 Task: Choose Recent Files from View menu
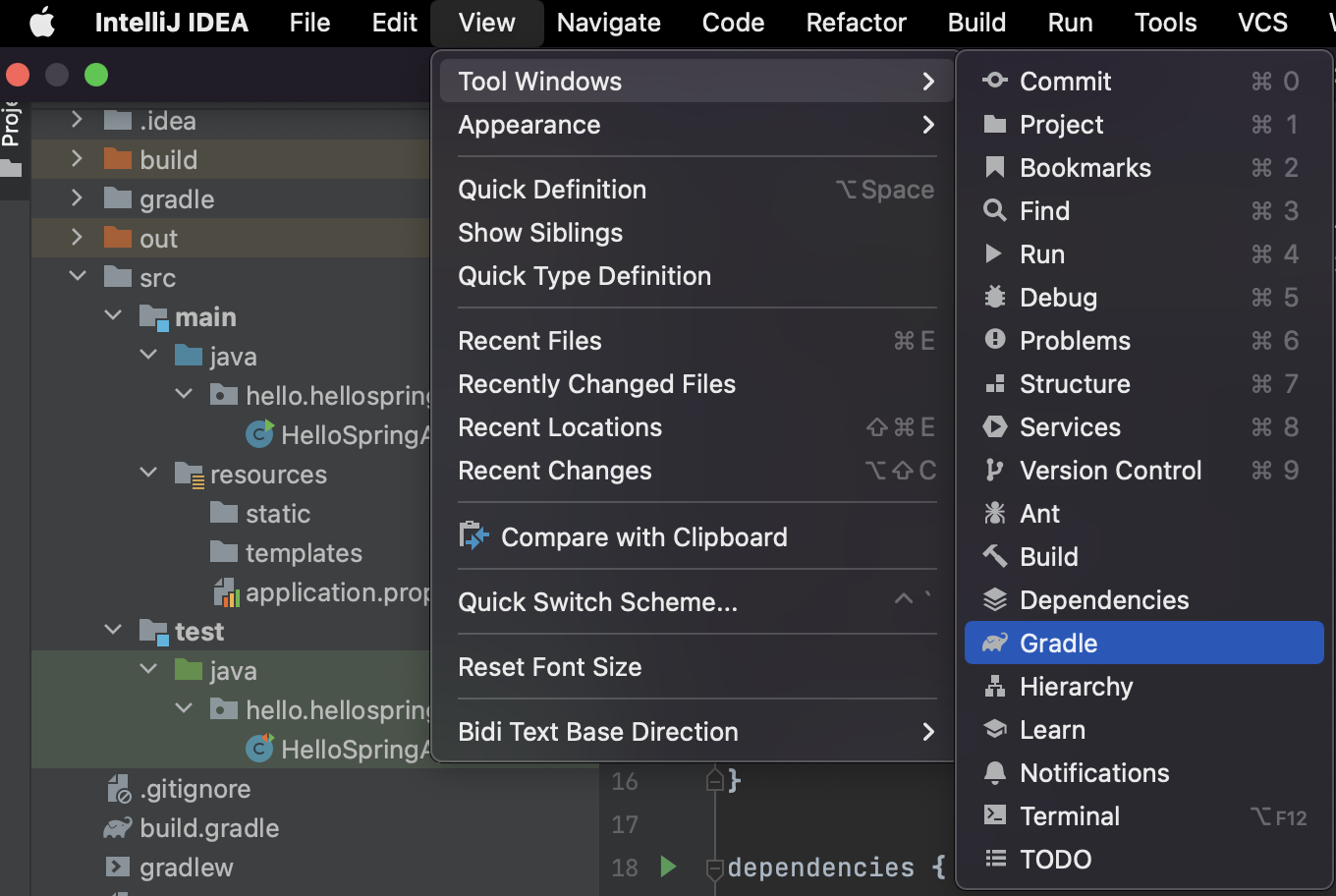point(530,341)
